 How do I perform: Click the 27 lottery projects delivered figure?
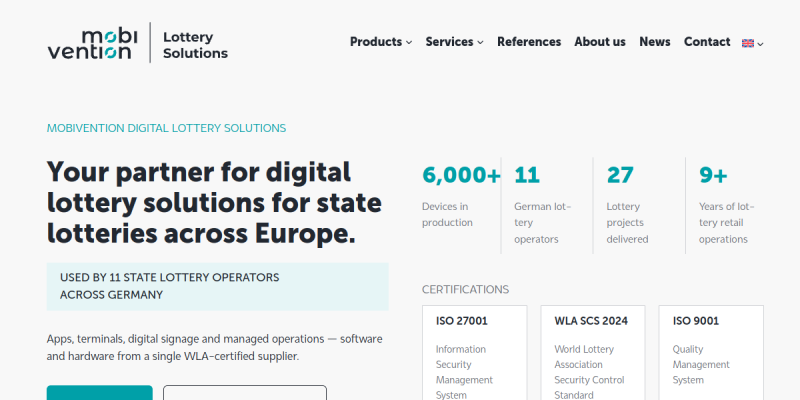[620, 175]
